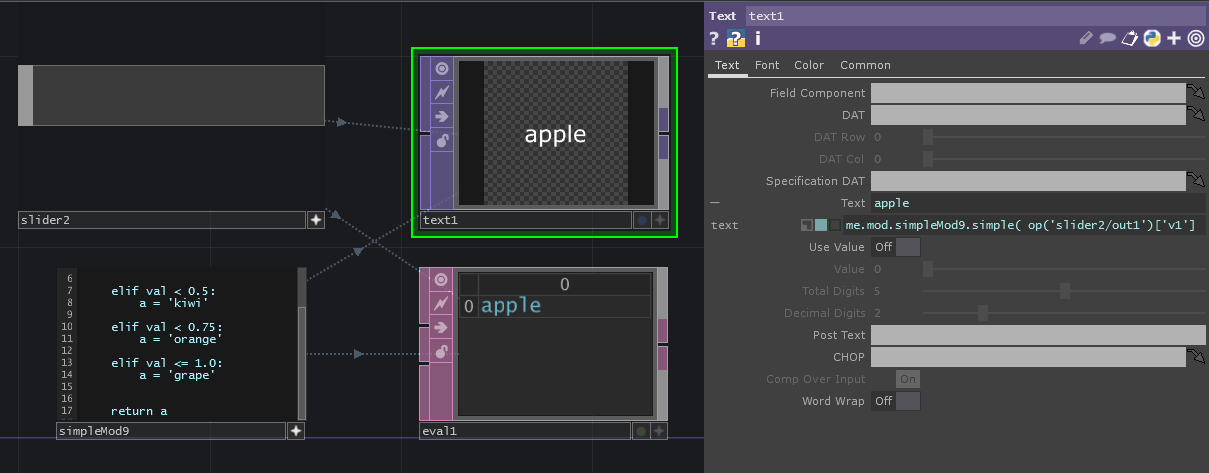Image resolution: width=1209 pixels, height=473 pixels.
Task: Click the info 'i' icon in the parameter header
Action: click(x=758, y=39)
